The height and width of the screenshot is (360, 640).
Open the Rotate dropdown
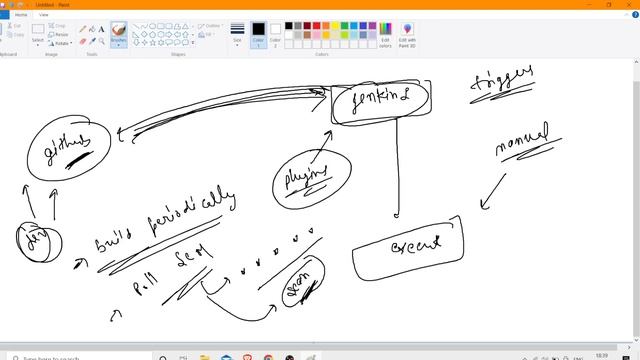(x=60, y=43)
